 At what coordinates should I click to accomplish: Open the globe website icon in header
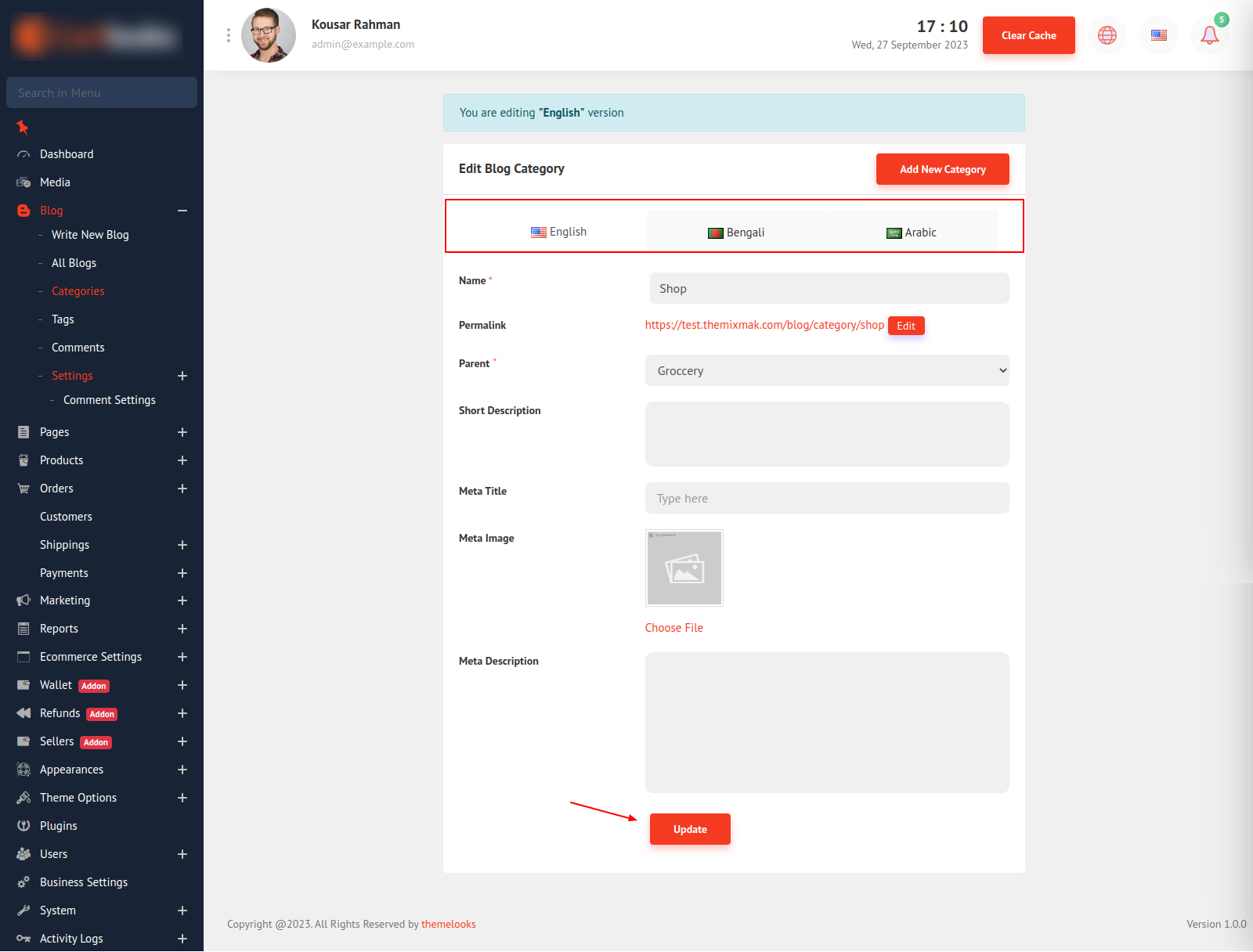click(1107, 35)
